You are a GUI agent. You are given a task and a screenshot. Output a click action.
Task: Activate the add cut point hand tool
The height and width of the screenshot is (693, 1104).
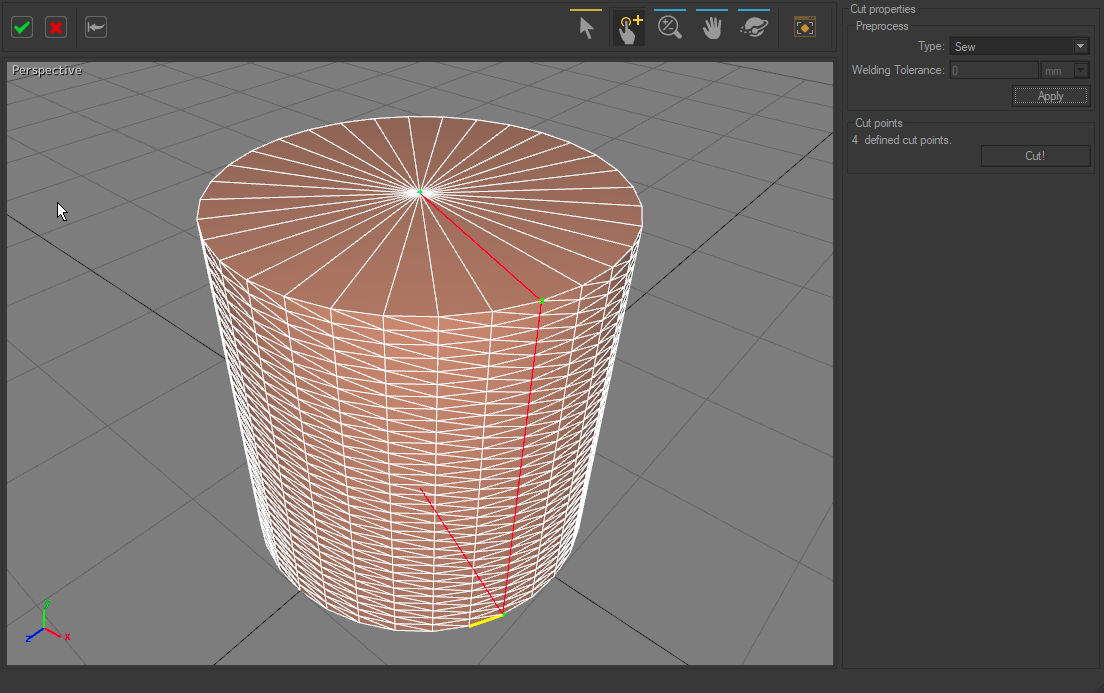628,28
